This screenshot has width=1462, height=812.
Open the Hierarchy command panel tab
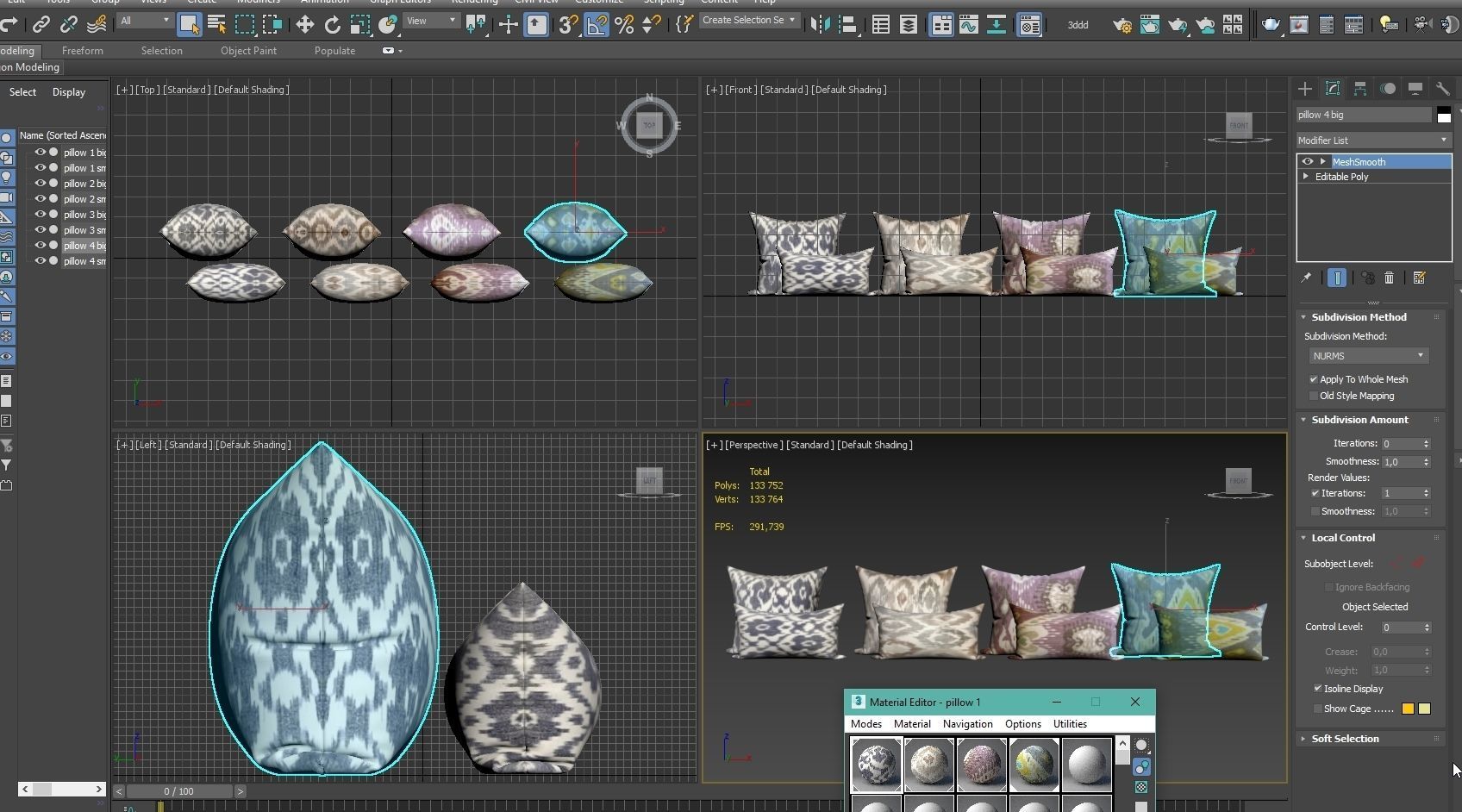(x=1360, y=88)
